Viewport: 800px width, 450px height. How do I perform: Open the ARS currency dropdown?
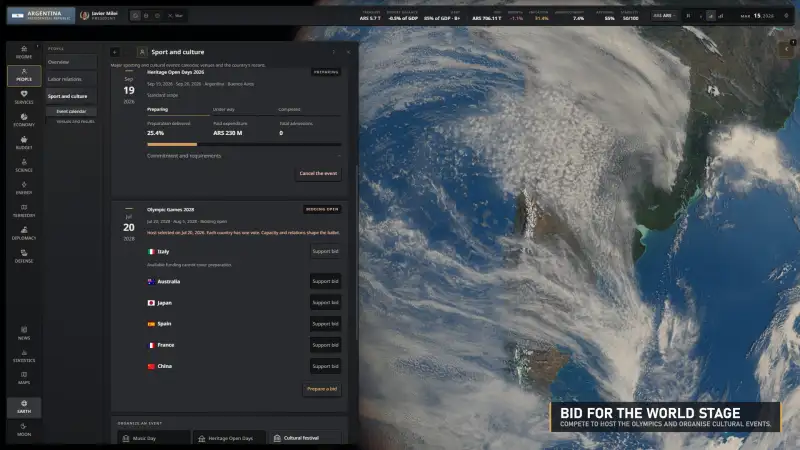pos(664,16)
